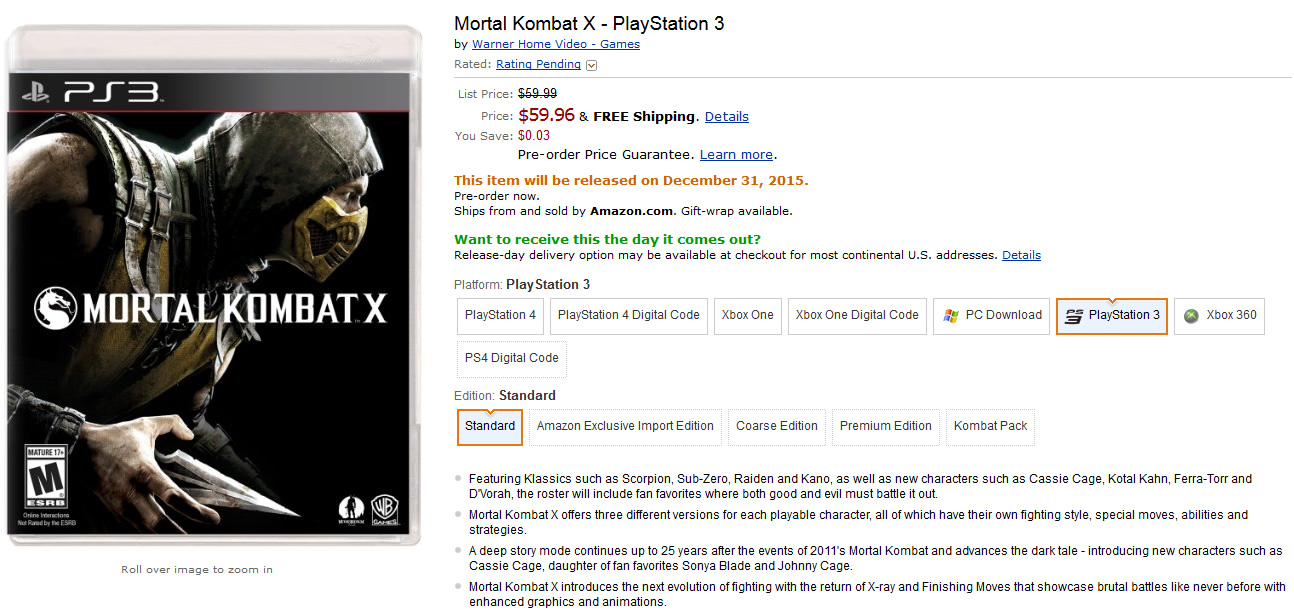Screen dimensions: 1294x616
Task: Open Learn more about Pre-order Price Guarantee
Action: 736,155
